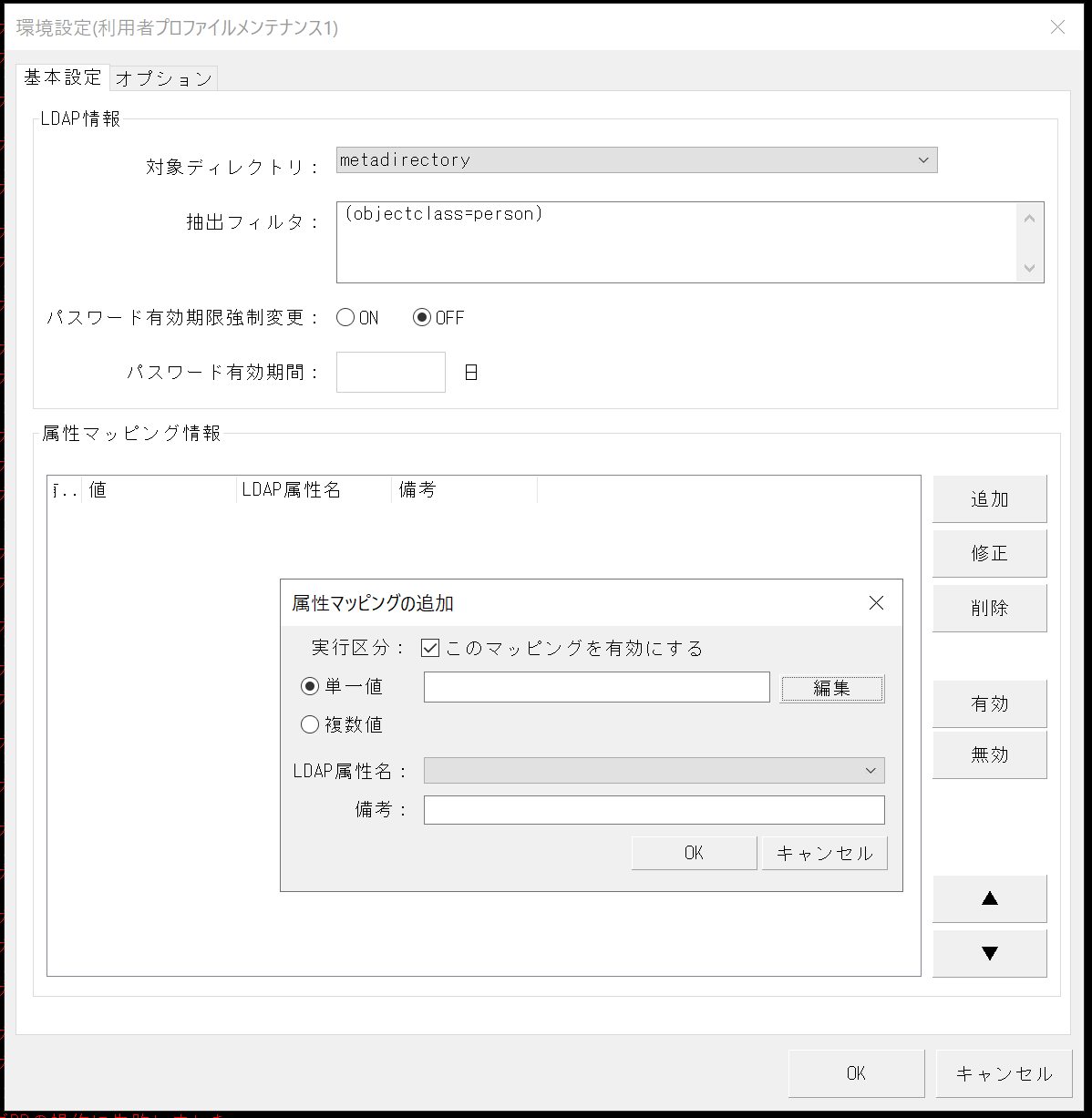
Task: Enable the このマッピングを有効にする checkbox
Action: point(429,647)
